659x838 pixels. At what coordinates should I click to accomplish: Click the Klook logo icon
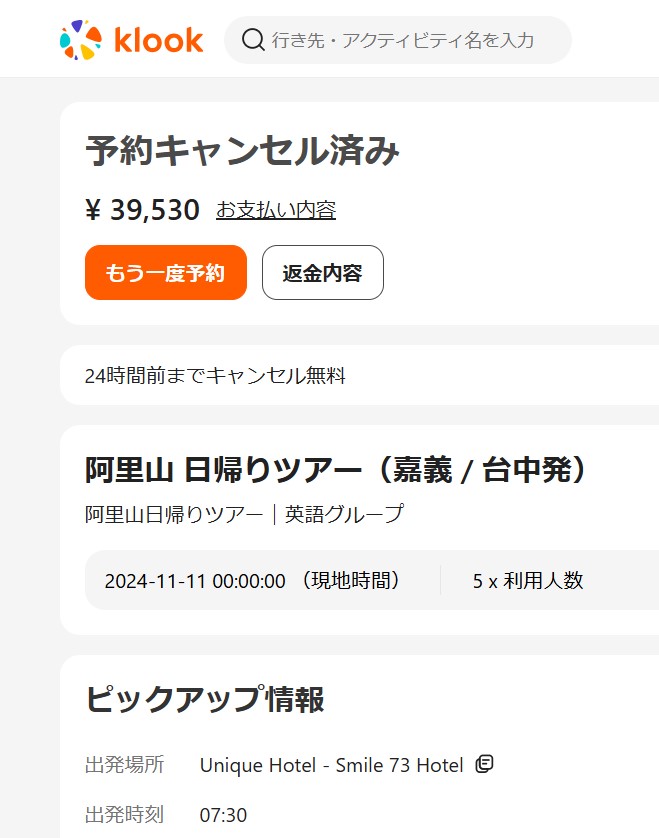tap(81, 40)
